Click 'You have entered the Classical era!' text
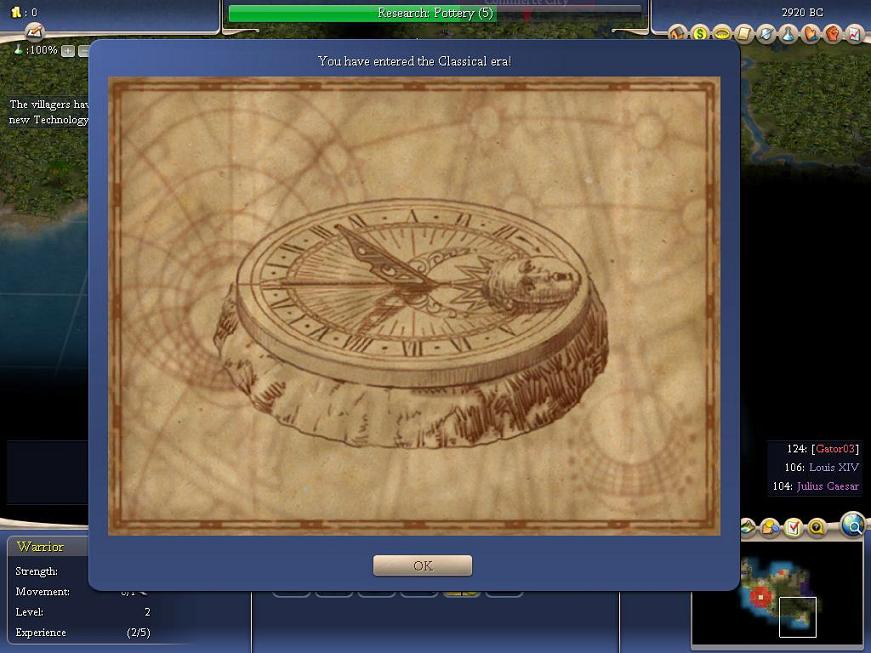 [414, 61]
